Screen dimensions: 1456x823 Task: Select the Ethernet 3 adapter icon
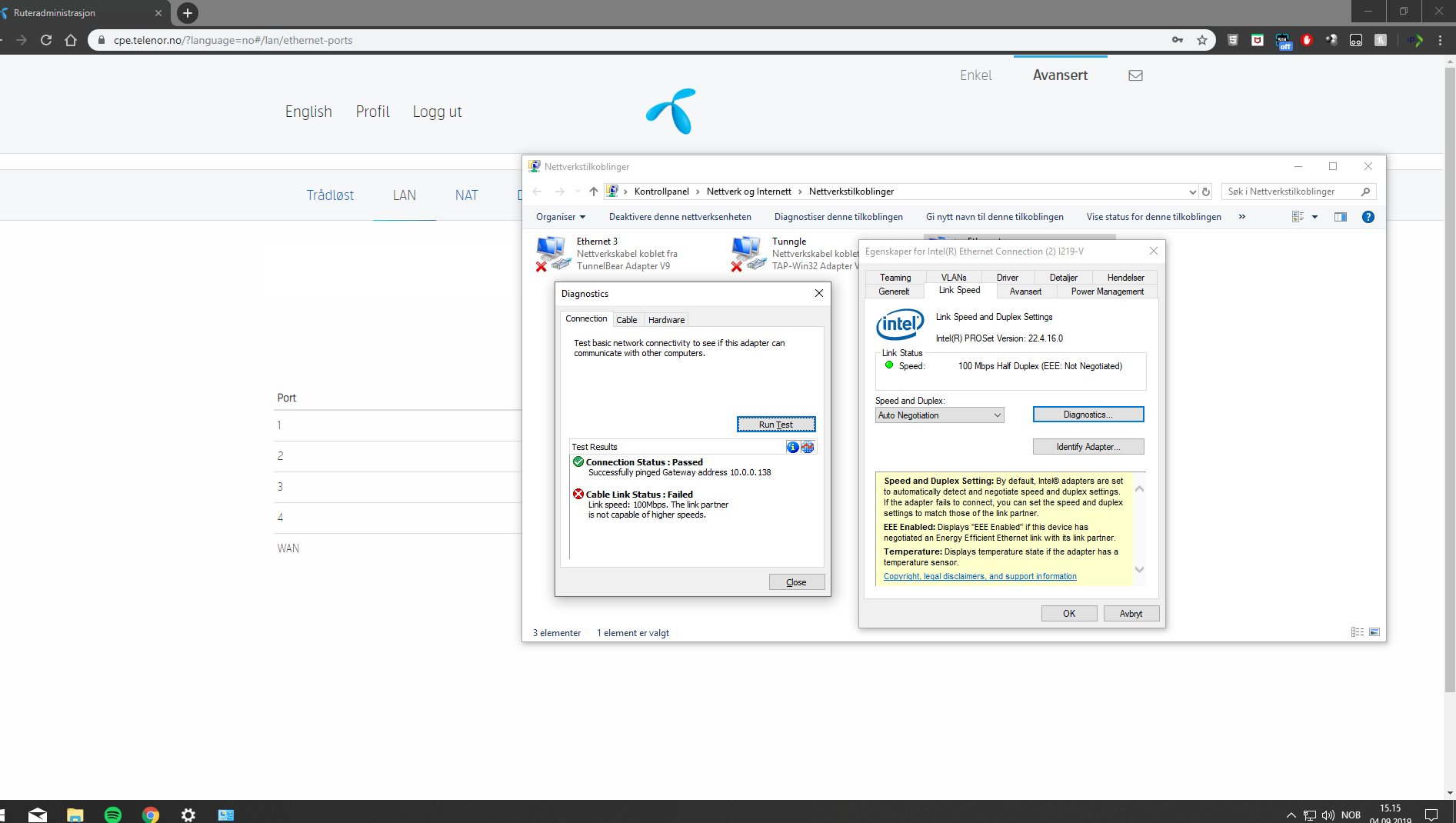[x=552, y=254]
